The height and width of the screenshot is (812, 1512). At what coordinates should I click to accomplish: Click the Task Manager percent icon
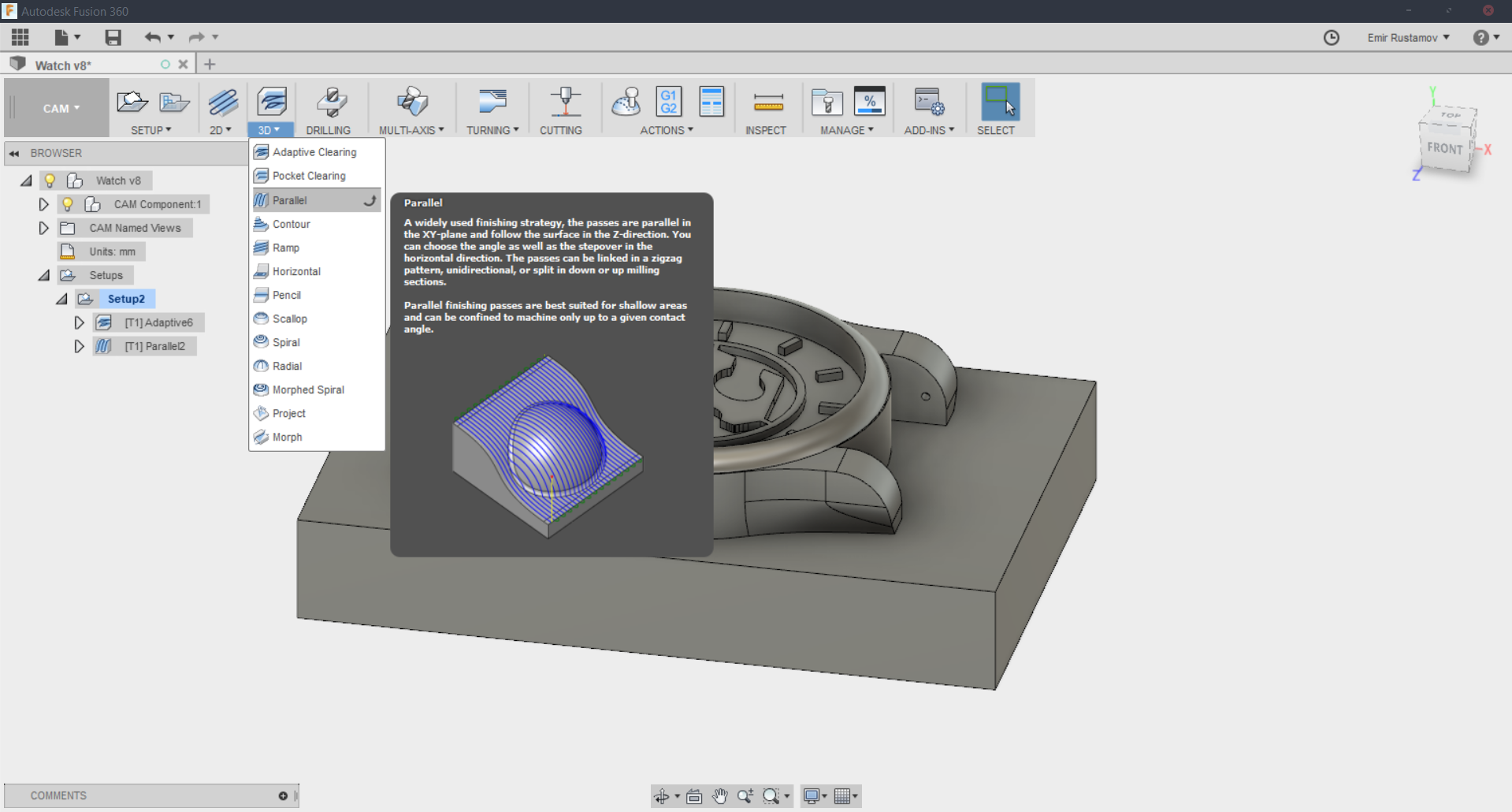pos(870,102)
